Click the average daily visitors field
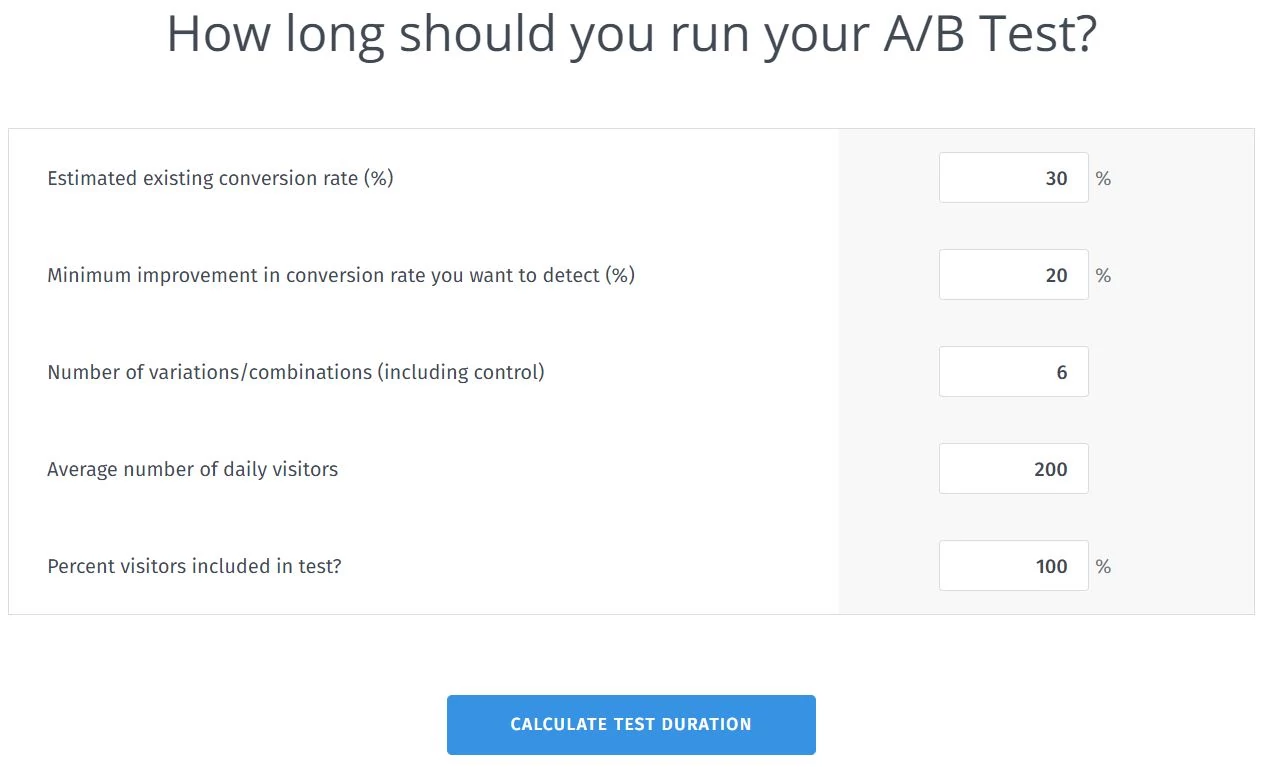The height and width of the screenshot is (767, 1265). pos(1013,468)
